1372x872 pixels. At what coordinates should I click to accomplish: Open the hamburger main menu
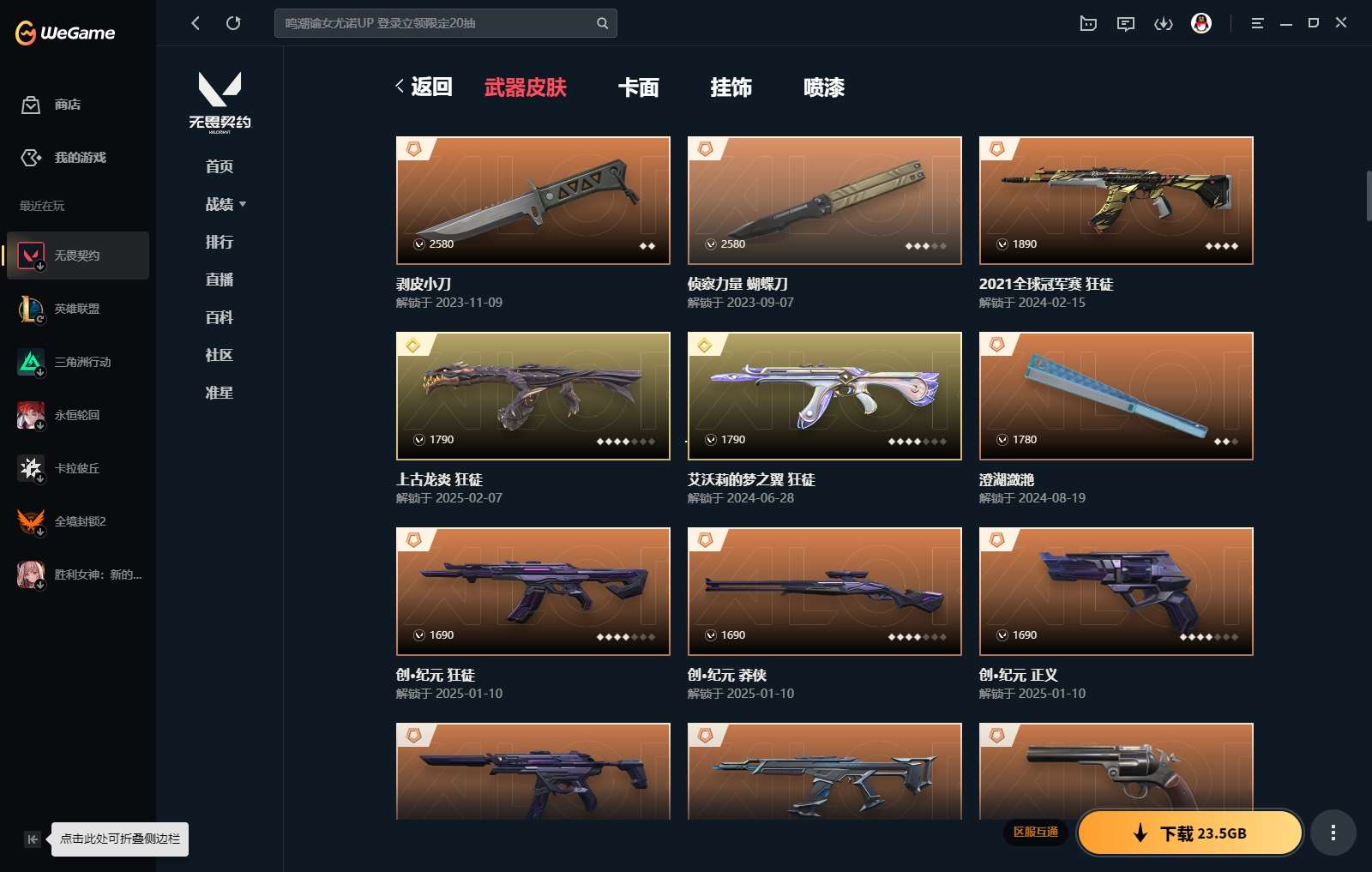1257,23
